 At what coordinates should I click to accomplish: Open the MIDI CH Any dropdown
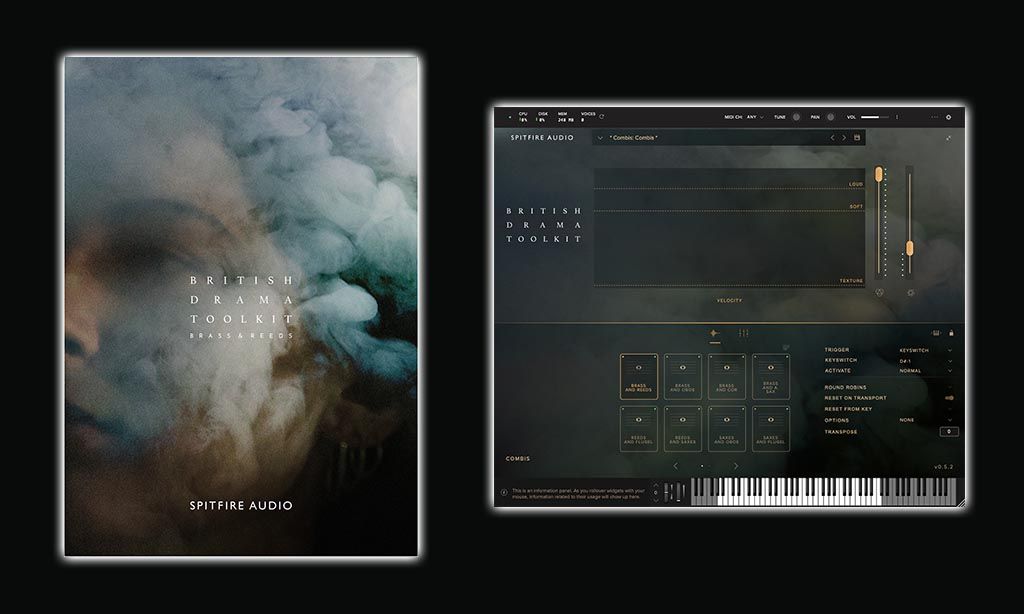(755, 118)
